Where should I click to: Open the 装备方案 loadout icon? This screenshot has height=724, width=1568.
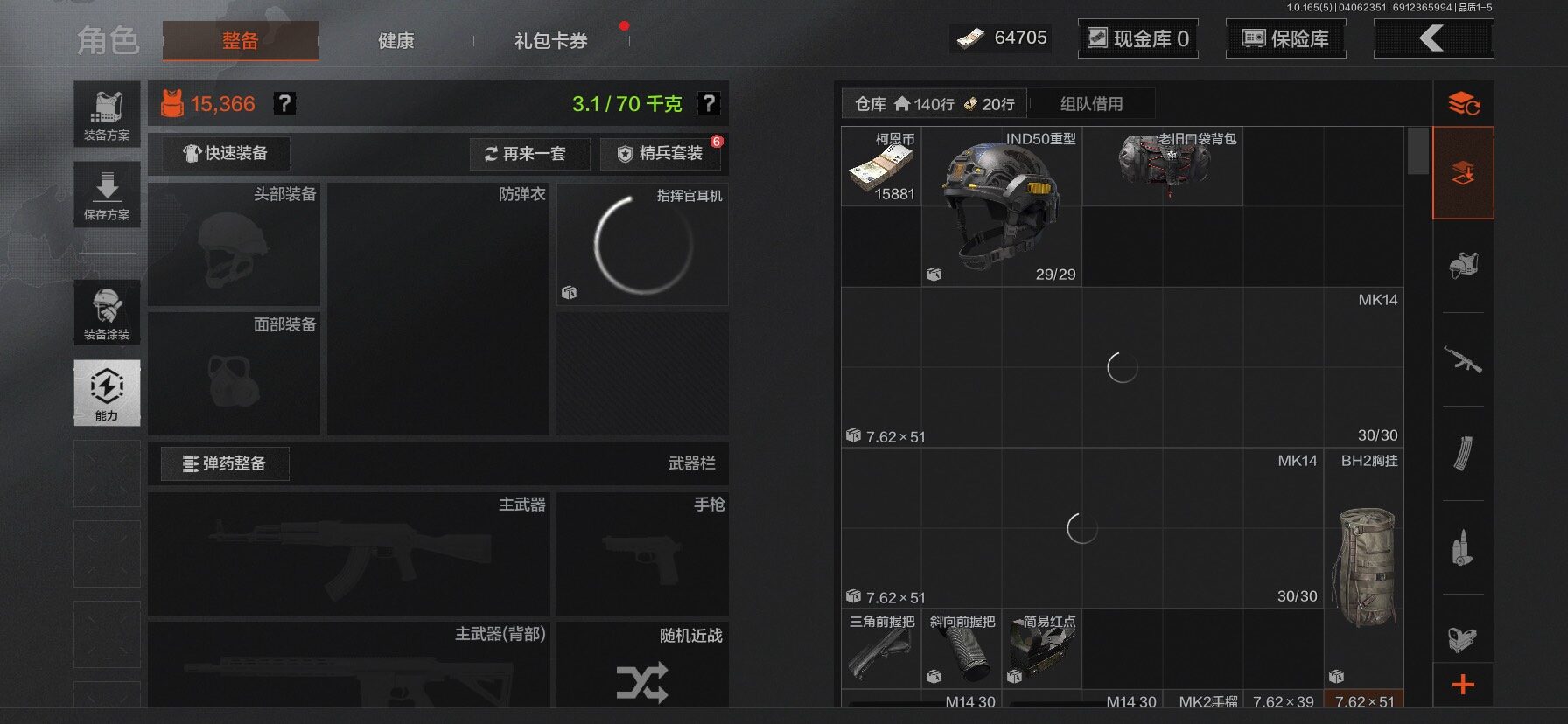click(107, 114)
